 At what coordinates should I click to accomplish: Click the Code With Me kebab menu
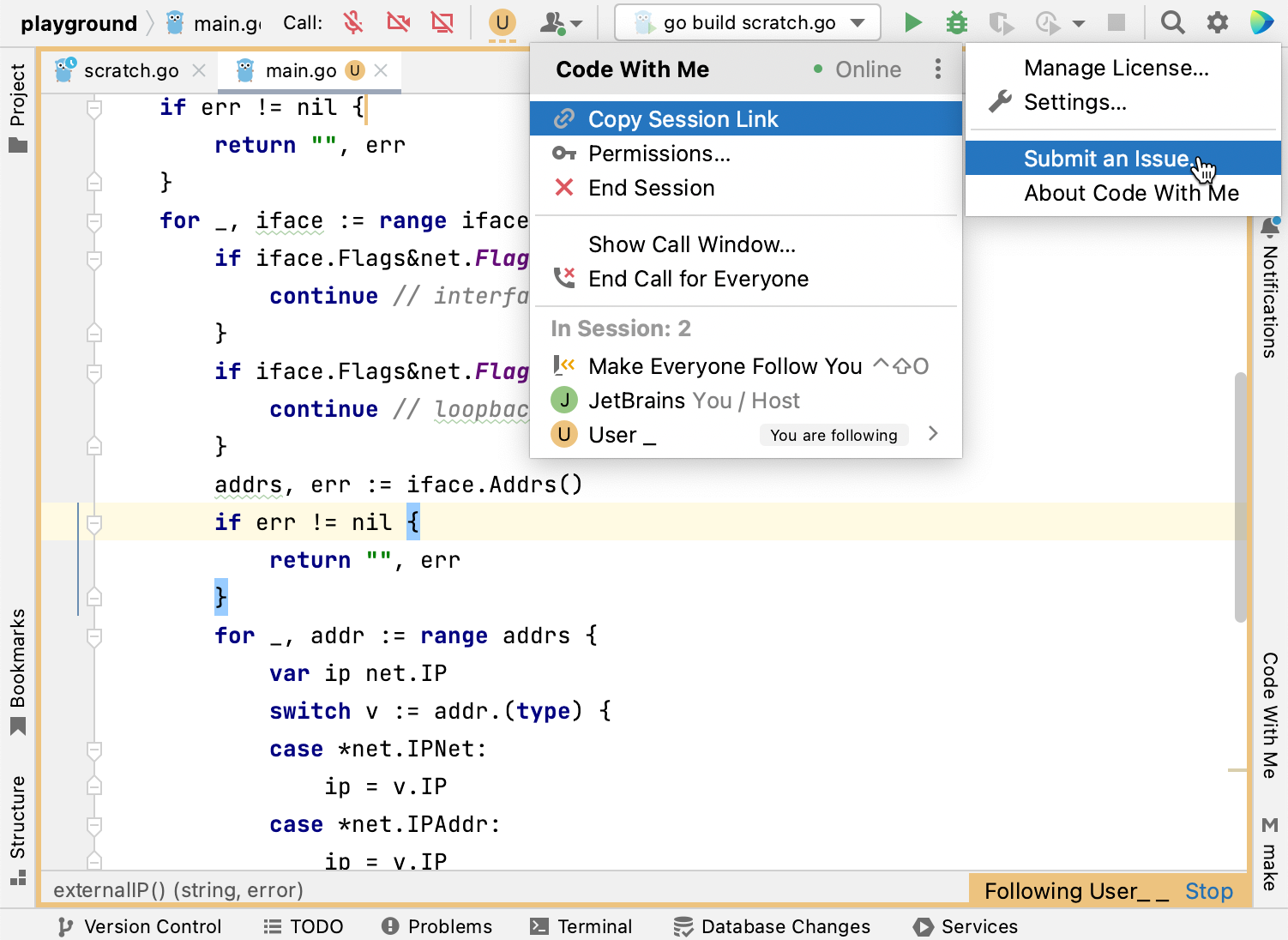pyautogui.click(x=938, y=69)
